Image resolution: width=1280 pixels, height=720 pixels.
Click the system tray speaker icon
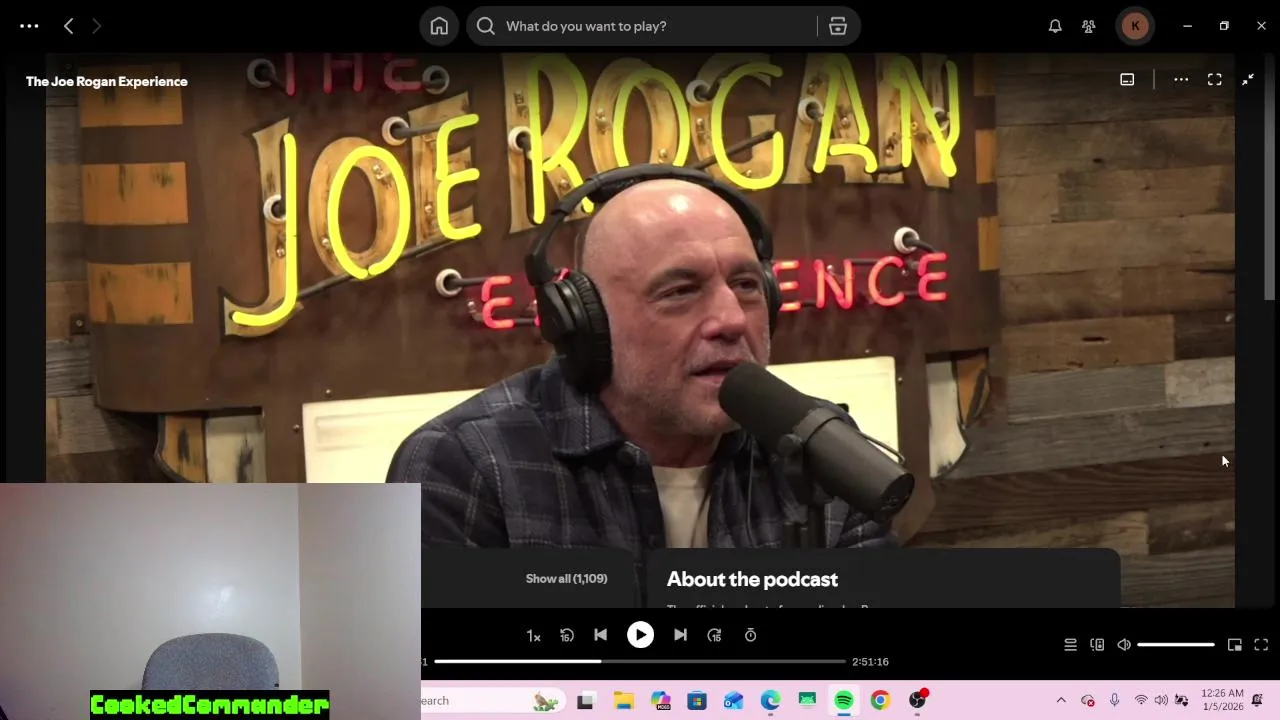1161,701
